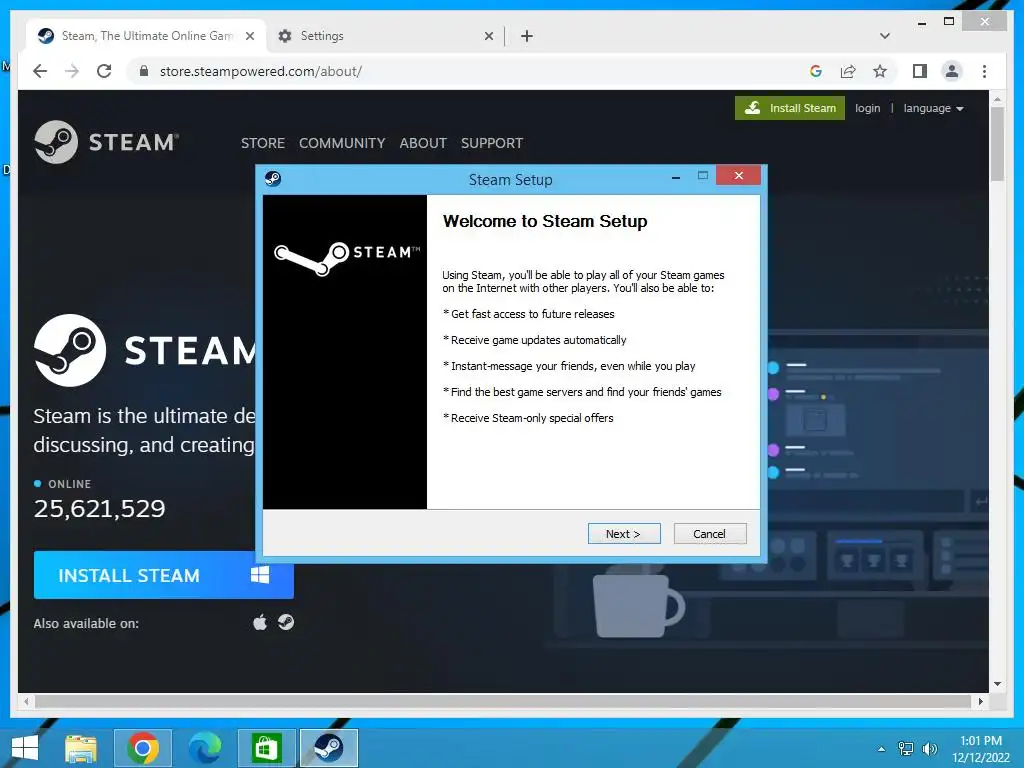Viewport: 1024px width, 768px height.
Task: Close the Steam Setup dialog
Action: 739,175
